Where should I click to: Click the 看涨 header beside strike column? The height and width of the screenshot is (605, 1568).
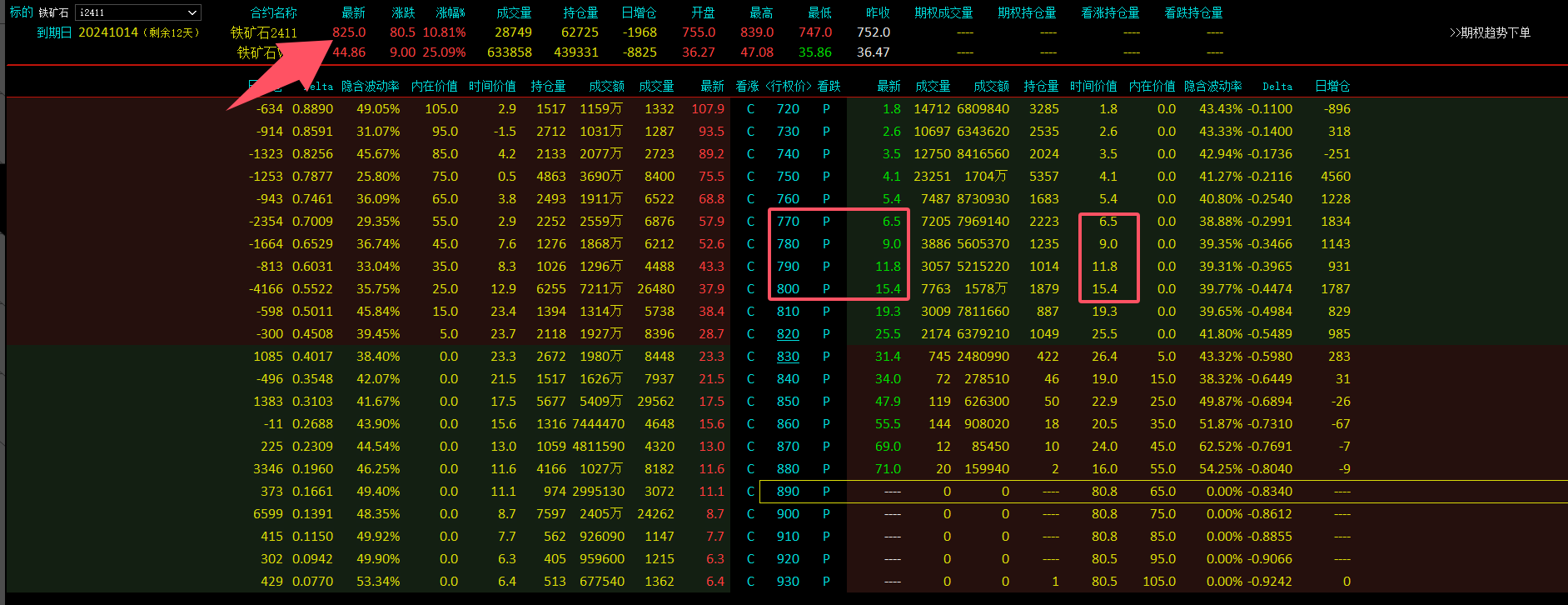tap(747, 86)
